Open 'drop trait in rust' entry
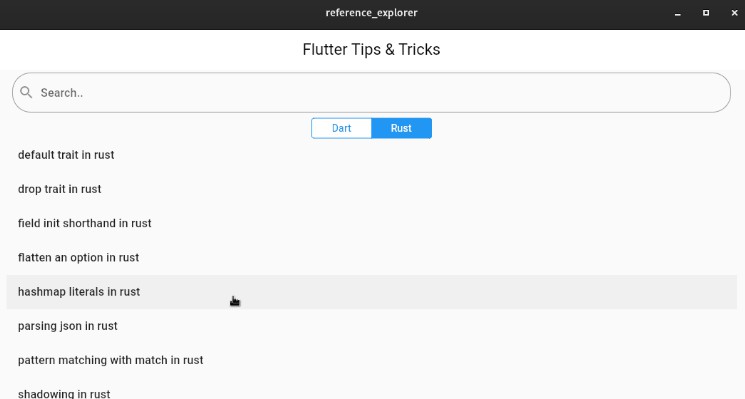The width and height of the screenshot is (745, 399). coord(371,189)
